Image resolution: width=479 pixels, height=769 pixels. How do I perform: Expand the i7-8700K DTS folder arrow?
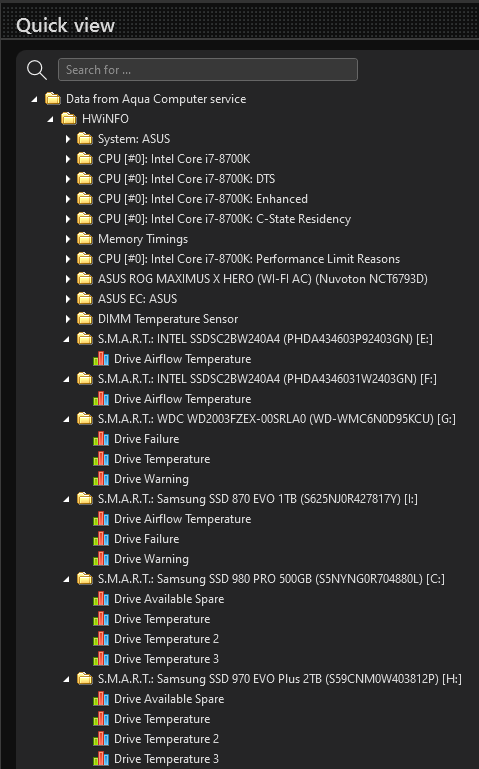68,179
